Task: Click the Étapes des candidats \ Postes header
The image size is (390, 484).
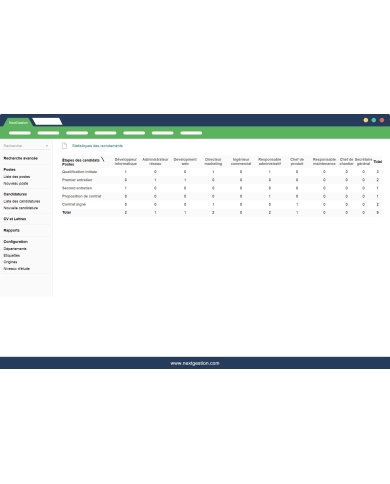Action: click(83, 162)
